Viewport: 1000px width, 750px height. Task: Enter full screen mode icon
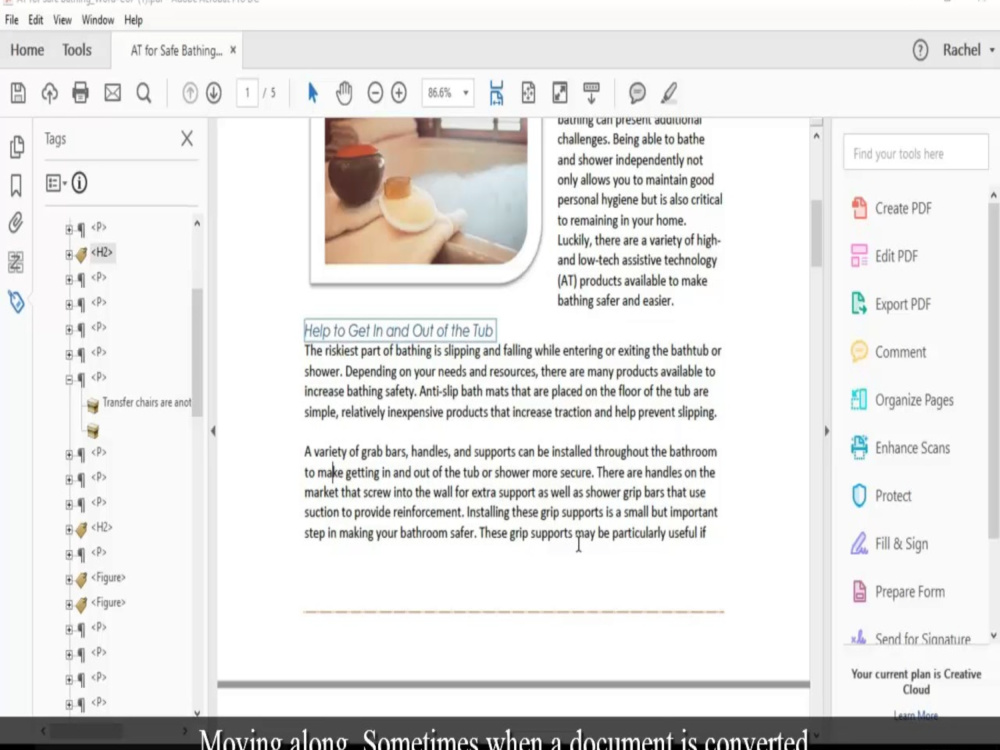[x=559, y=92]
